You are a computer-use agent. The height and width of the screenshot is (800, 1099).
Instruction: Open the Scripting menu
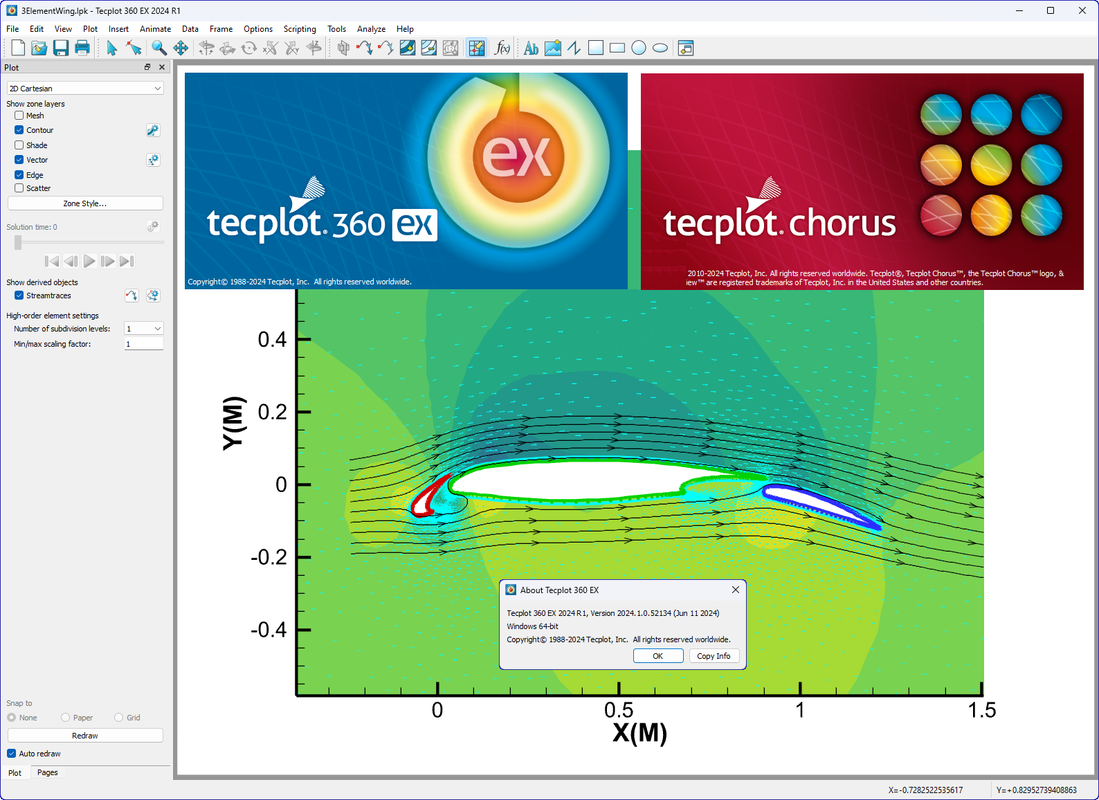pyautogui.click(x=299, y=29)
